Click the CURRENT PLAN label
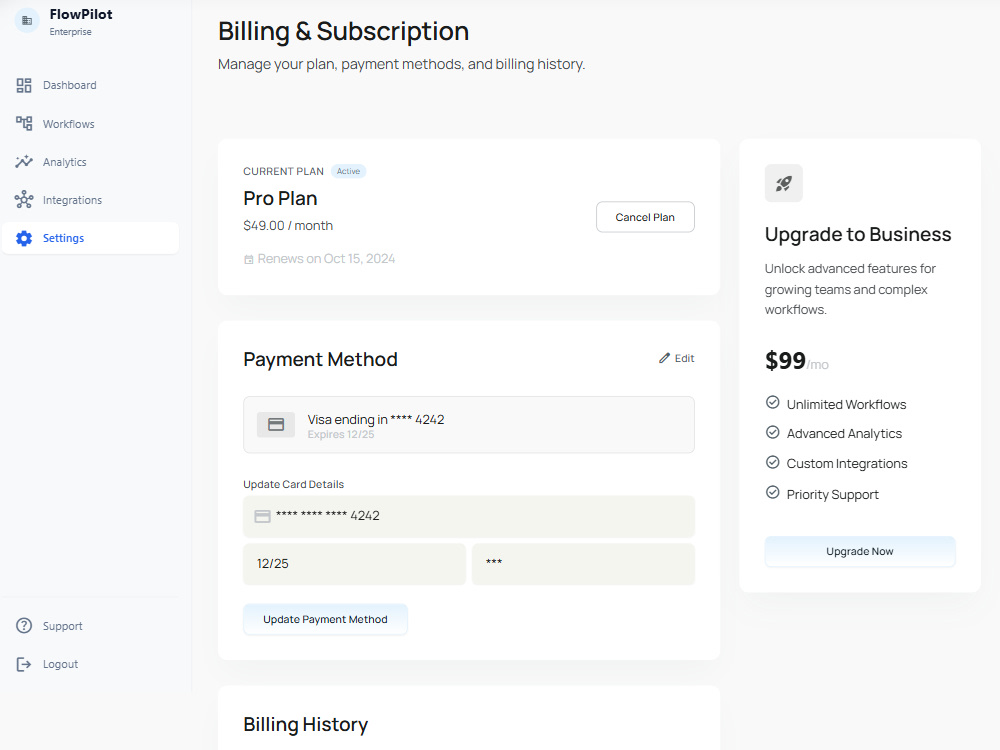This screenshot has width=1000, height=750. pyautogui.click(x=283, y=172)
